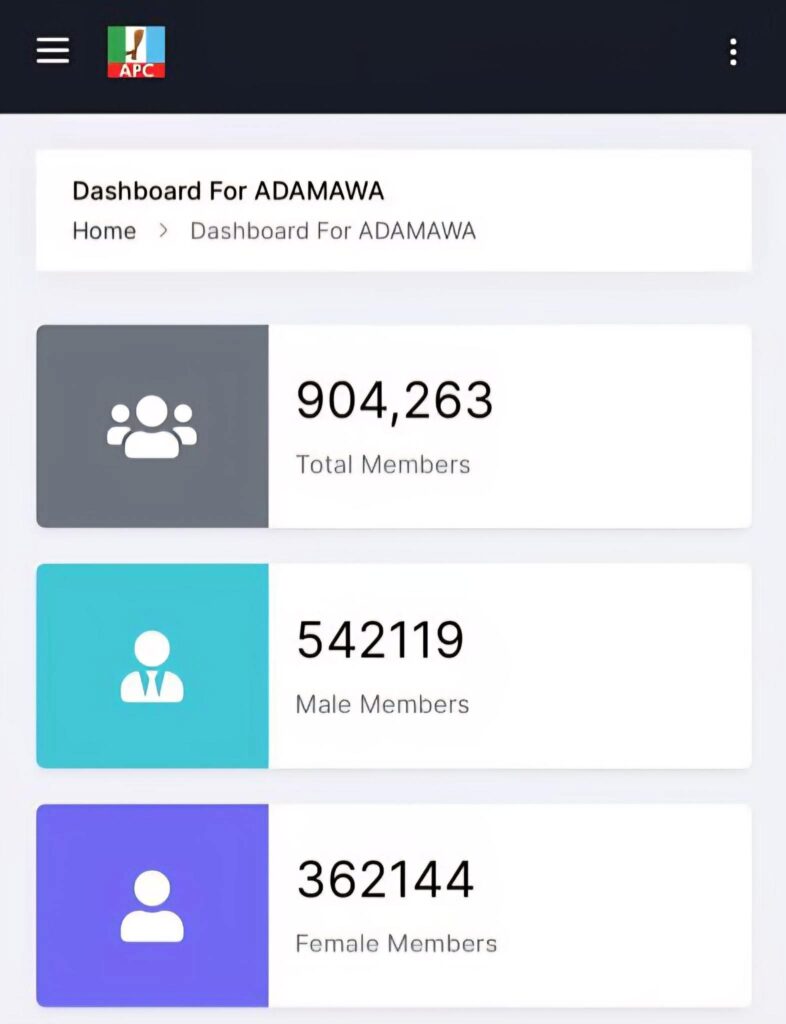Click the breadcrumb chevron separator
This screenshot has height=1024, width=786.
[163, 231]
